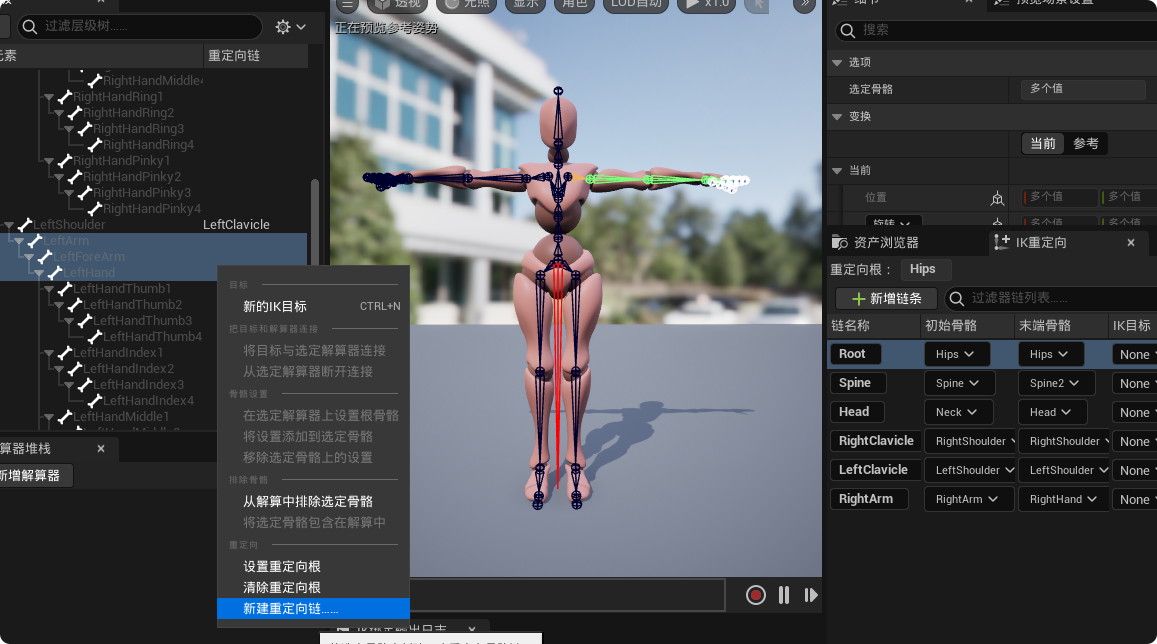Open the viewport playback speed x1.0 menu
Screen dimensions: 1157x644
[x=706, y=4]
